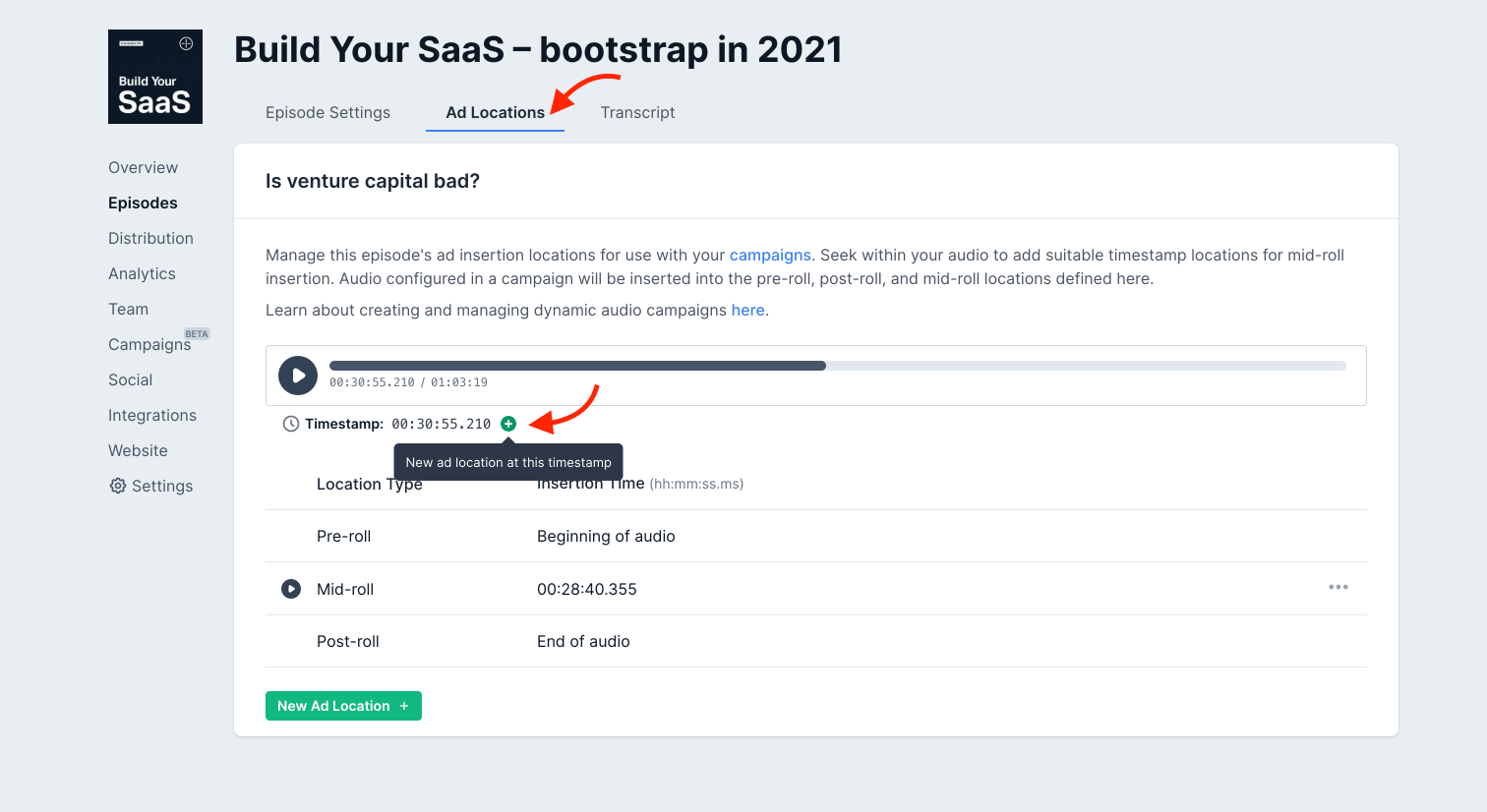The image size is (1487, 812).
Task: Open the 'here' link about dynamic audio campaigns
Action: pos(747,310)
